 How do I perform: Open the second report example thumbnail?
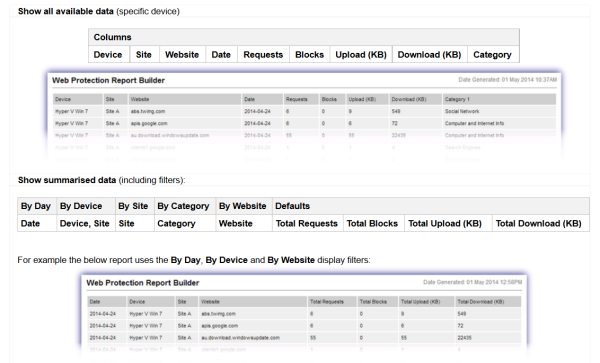click(304, 317)
